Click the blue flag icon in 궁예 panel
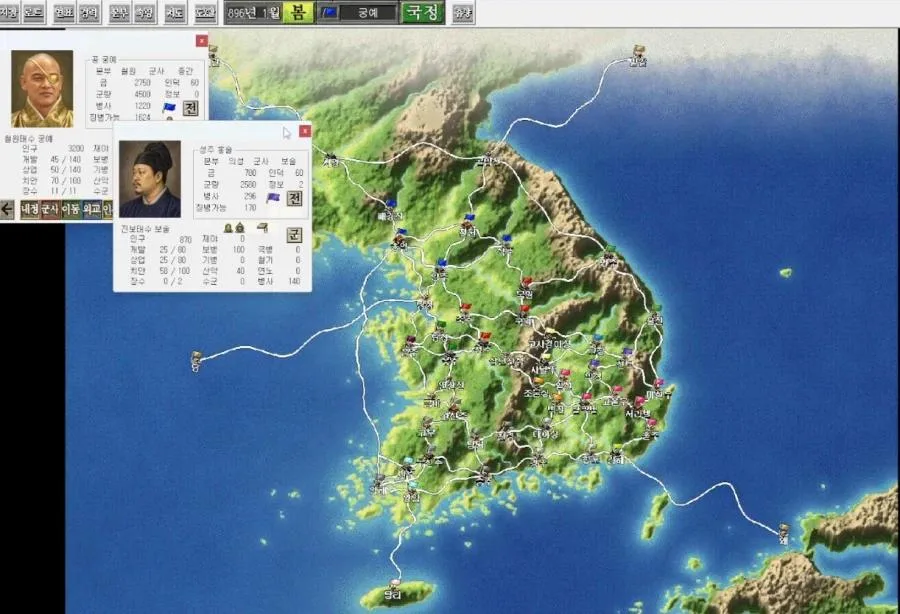The image size is (900, 614). click(x=169, y=107)
